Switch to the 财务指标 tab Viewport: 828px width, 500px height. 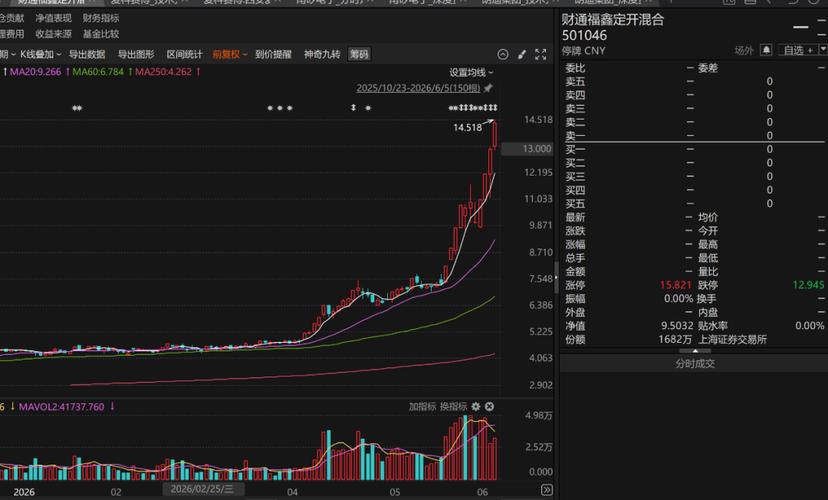click(x=101, y=18)
